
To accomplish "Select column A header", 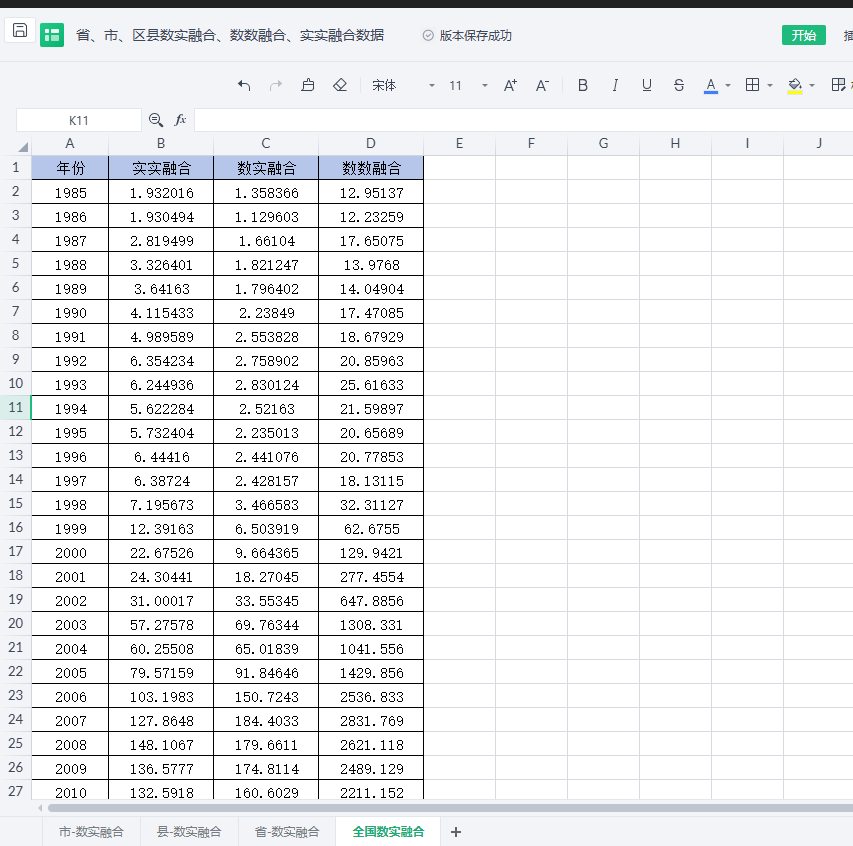I will tap(70, 143).
